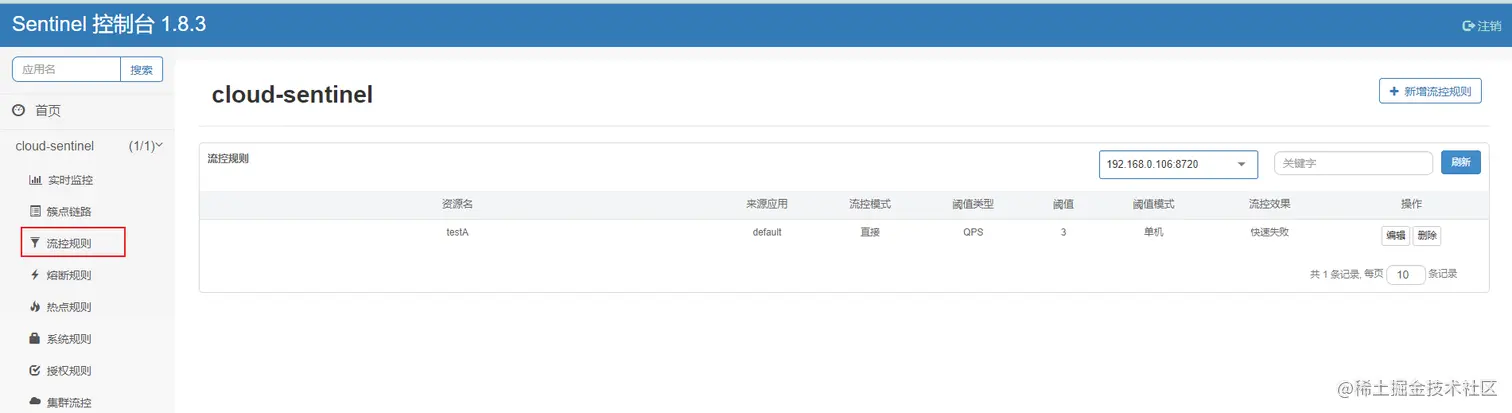The image size is (1512, 413).
Task: Click the cloud icon for 集群流控
Action: pyautogui.click(x=35, y=402)
